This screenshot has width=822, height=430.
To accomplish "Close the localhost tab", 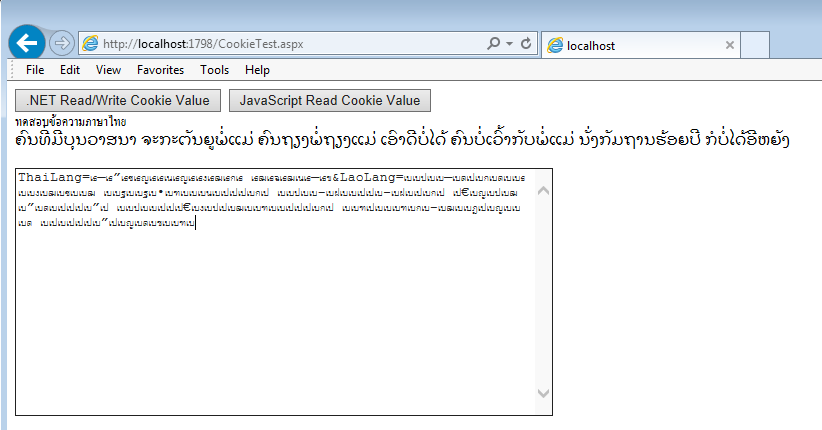I will [x=729, y=45].
